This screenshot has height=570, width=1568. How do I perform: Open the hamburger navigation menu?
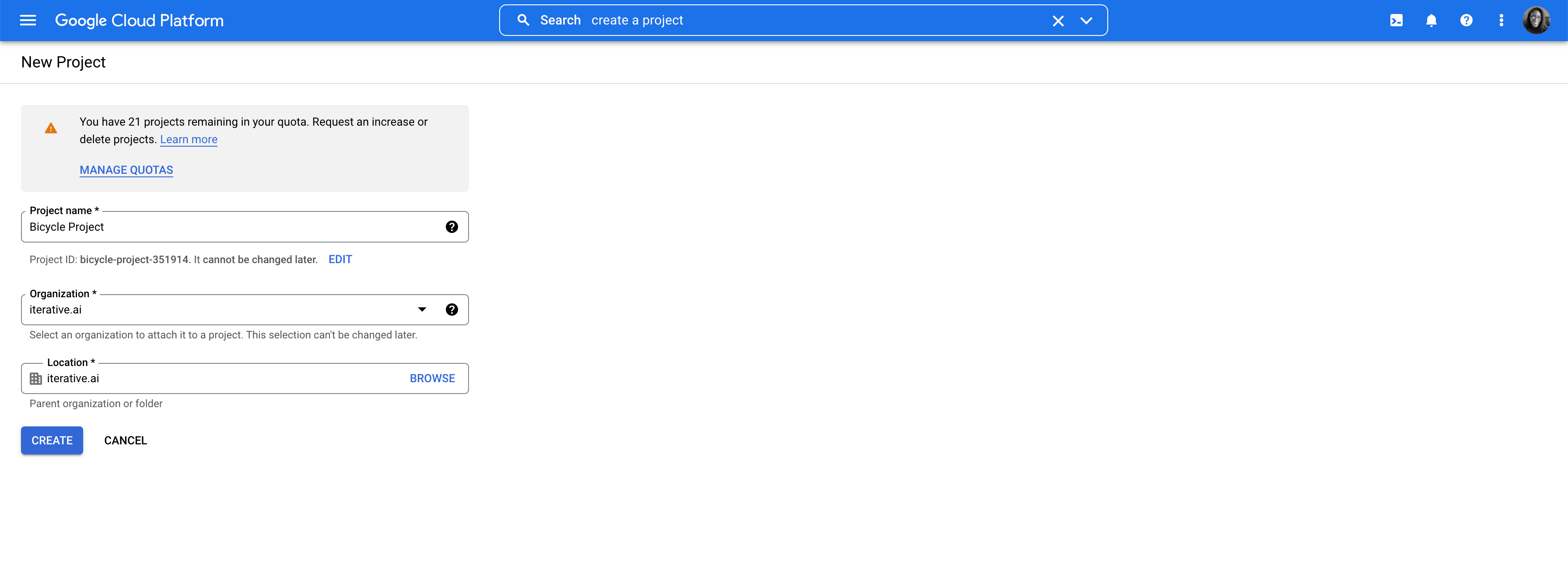[x=28, y=20]
